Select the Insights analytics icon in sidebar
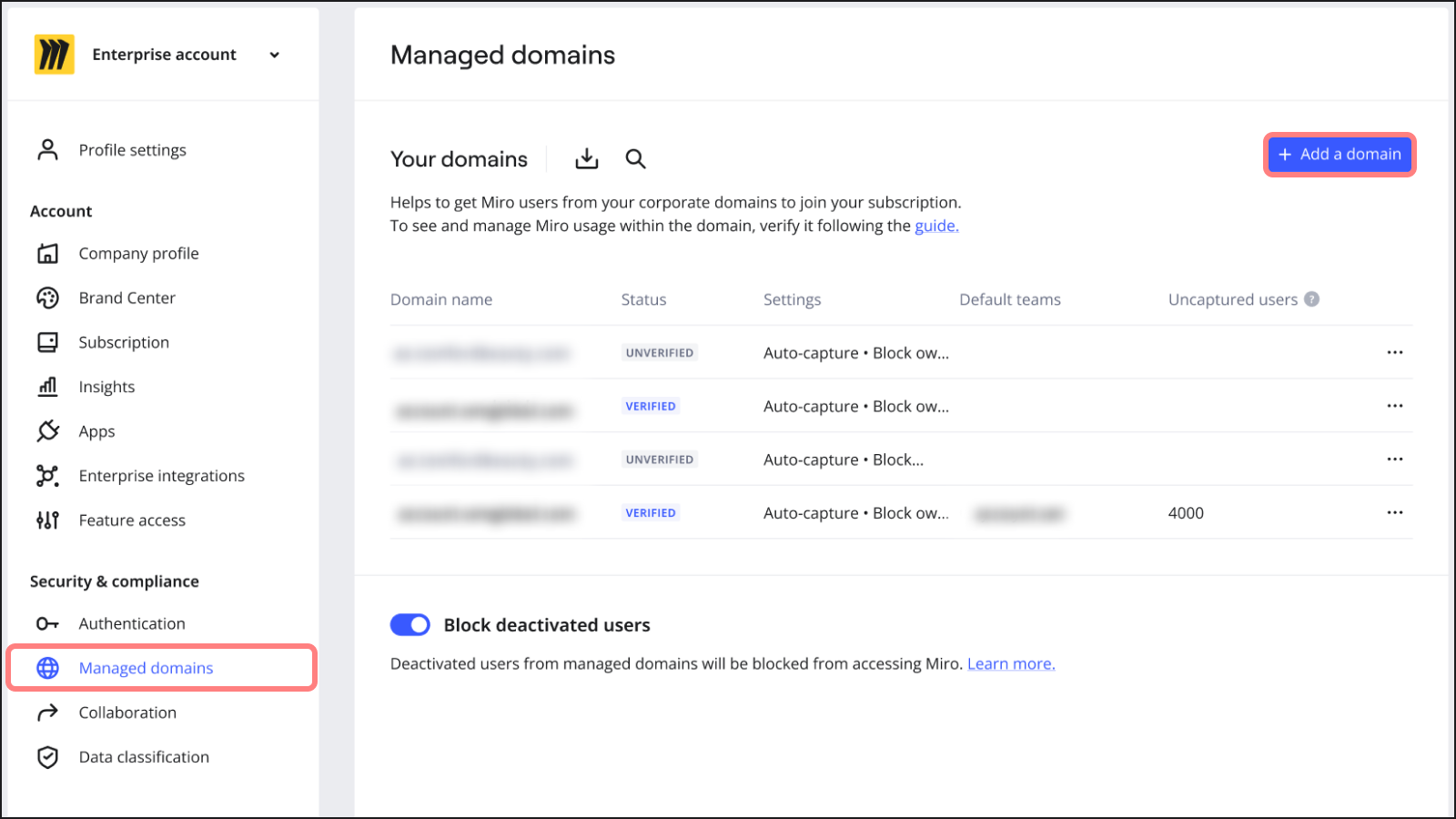This screenshot has width=1456, height=819. pos(47,386)
